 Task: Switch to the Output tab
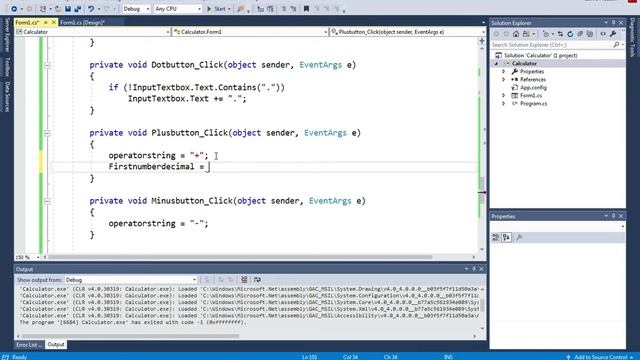[56, 345]
